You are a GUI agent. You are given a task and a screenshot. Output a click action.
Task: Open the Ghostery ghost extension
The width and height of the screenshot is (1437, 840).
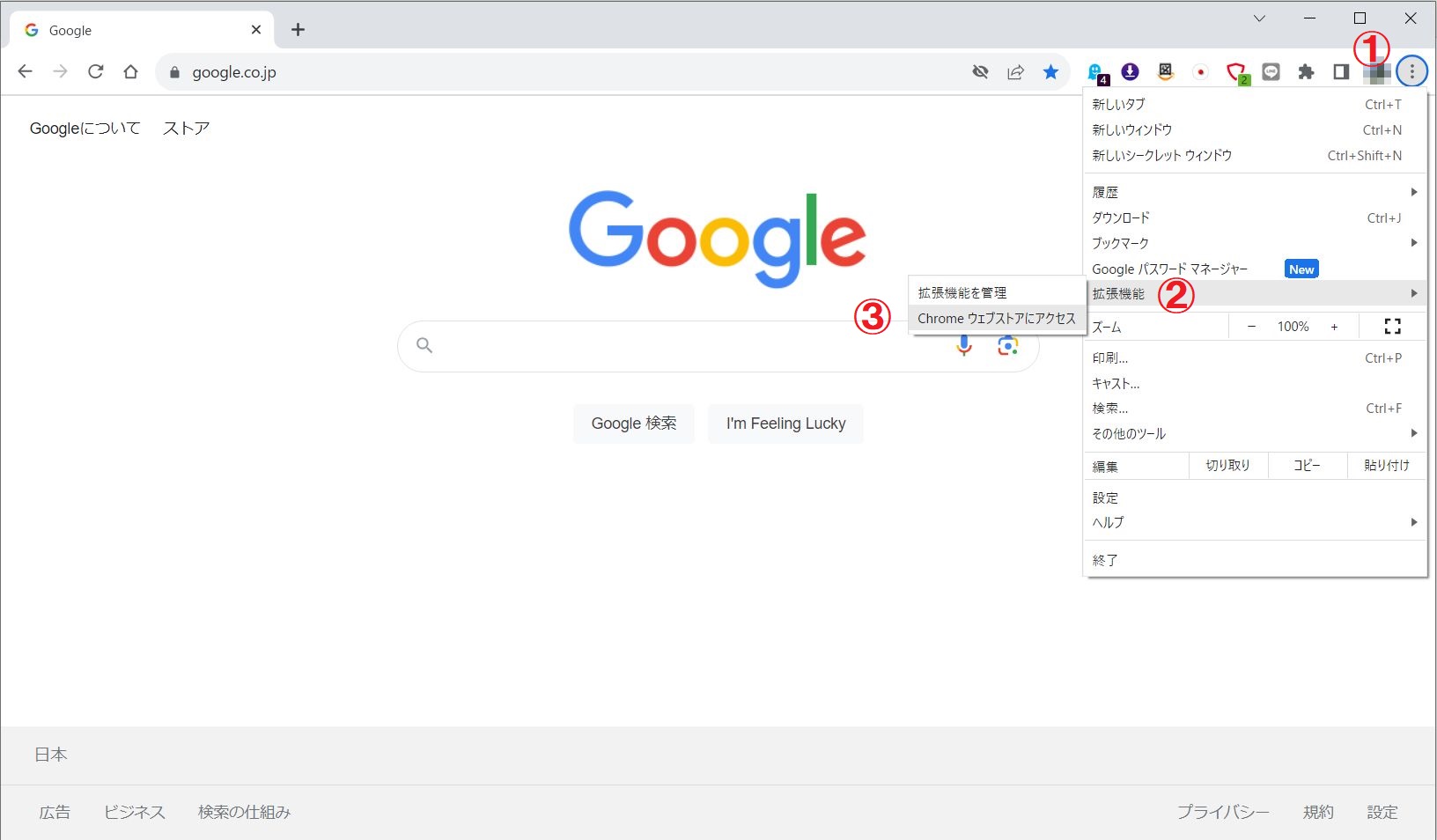[1096, 73]
